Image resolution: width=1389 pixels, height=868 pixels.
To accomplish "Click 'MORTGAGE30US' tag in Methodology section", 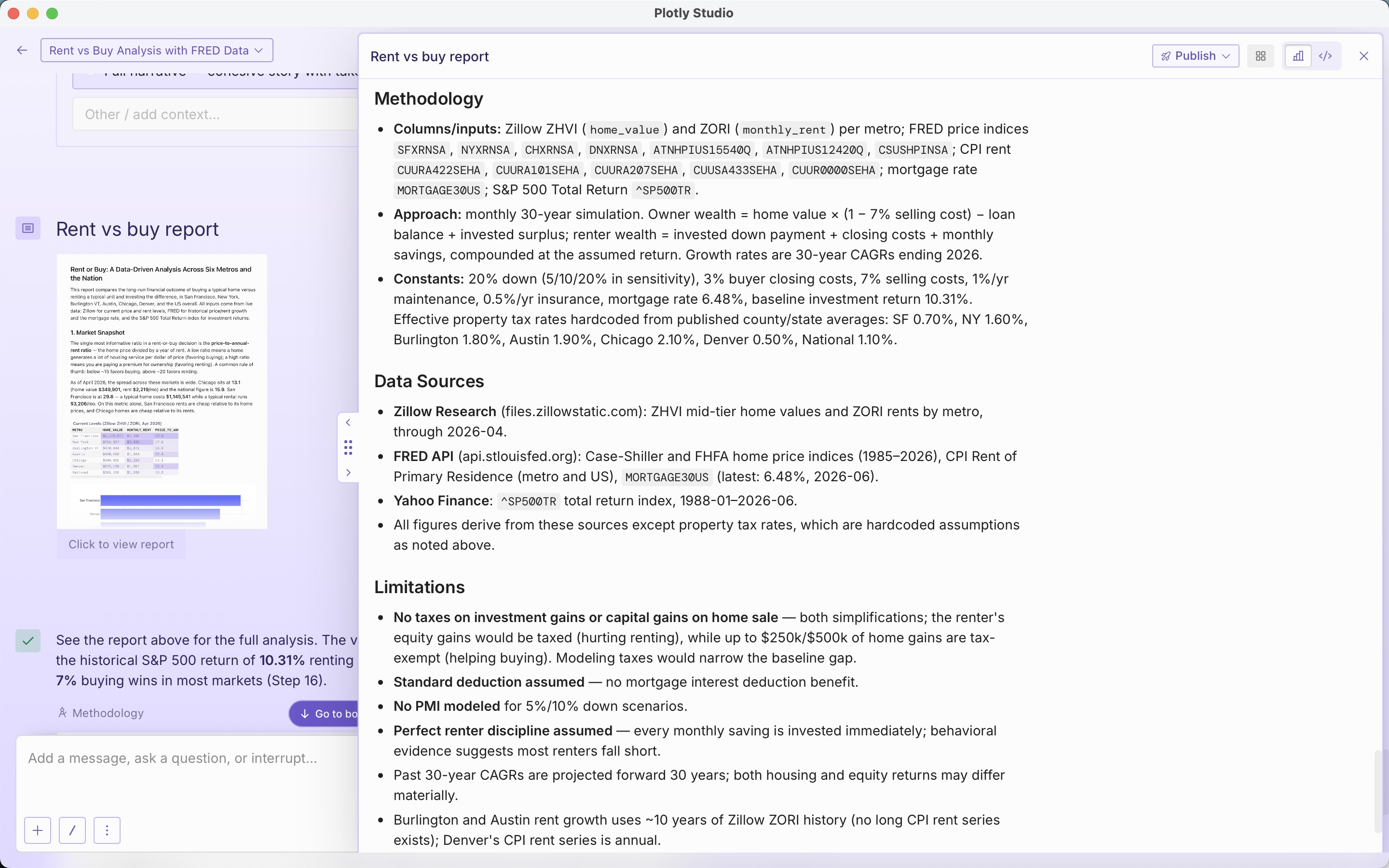I will [438, 190].
